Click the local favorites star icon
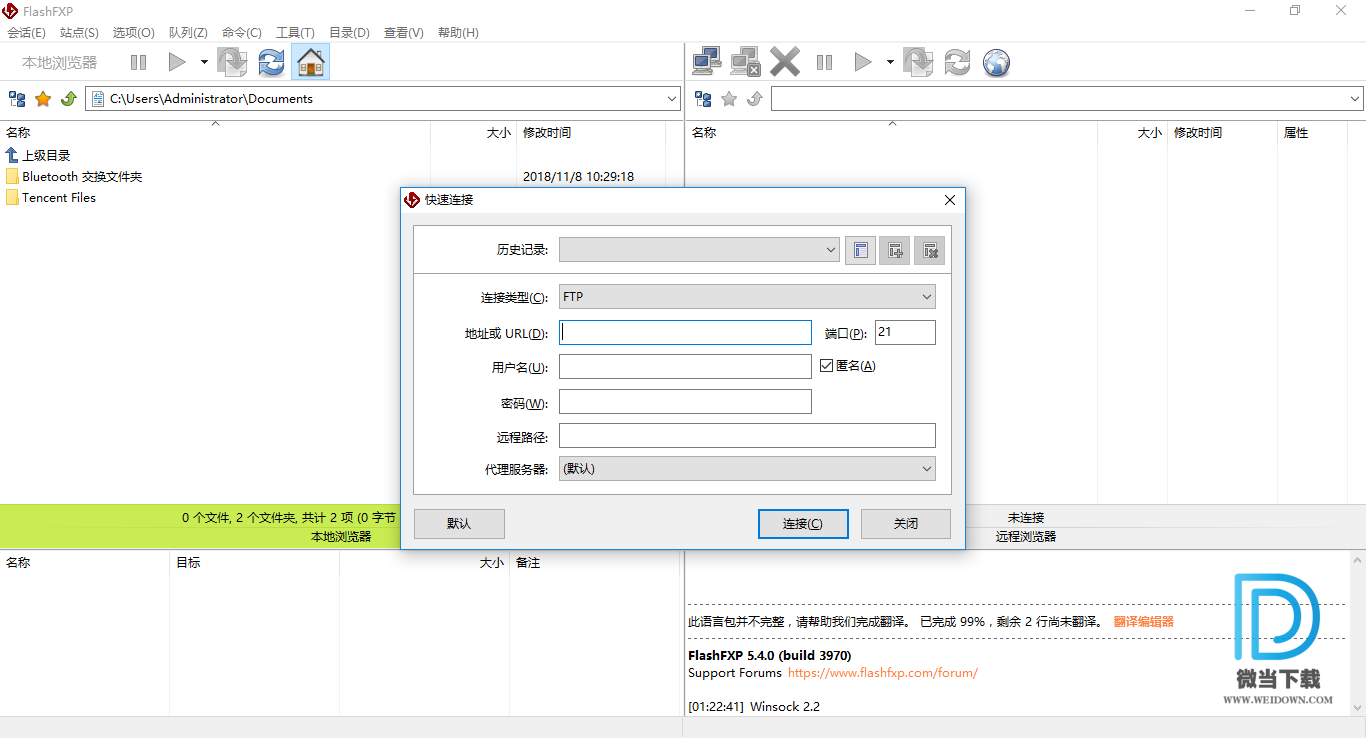The height and width of the screenshot is (738, 1366). [43, 99]
